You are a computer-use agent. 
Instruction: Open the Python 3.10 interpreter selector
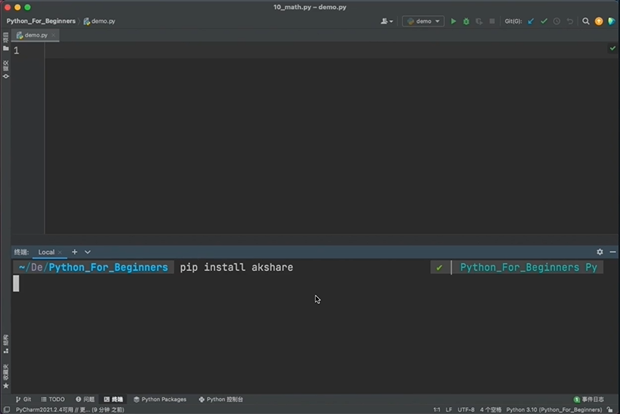click(x=554, y=410)
